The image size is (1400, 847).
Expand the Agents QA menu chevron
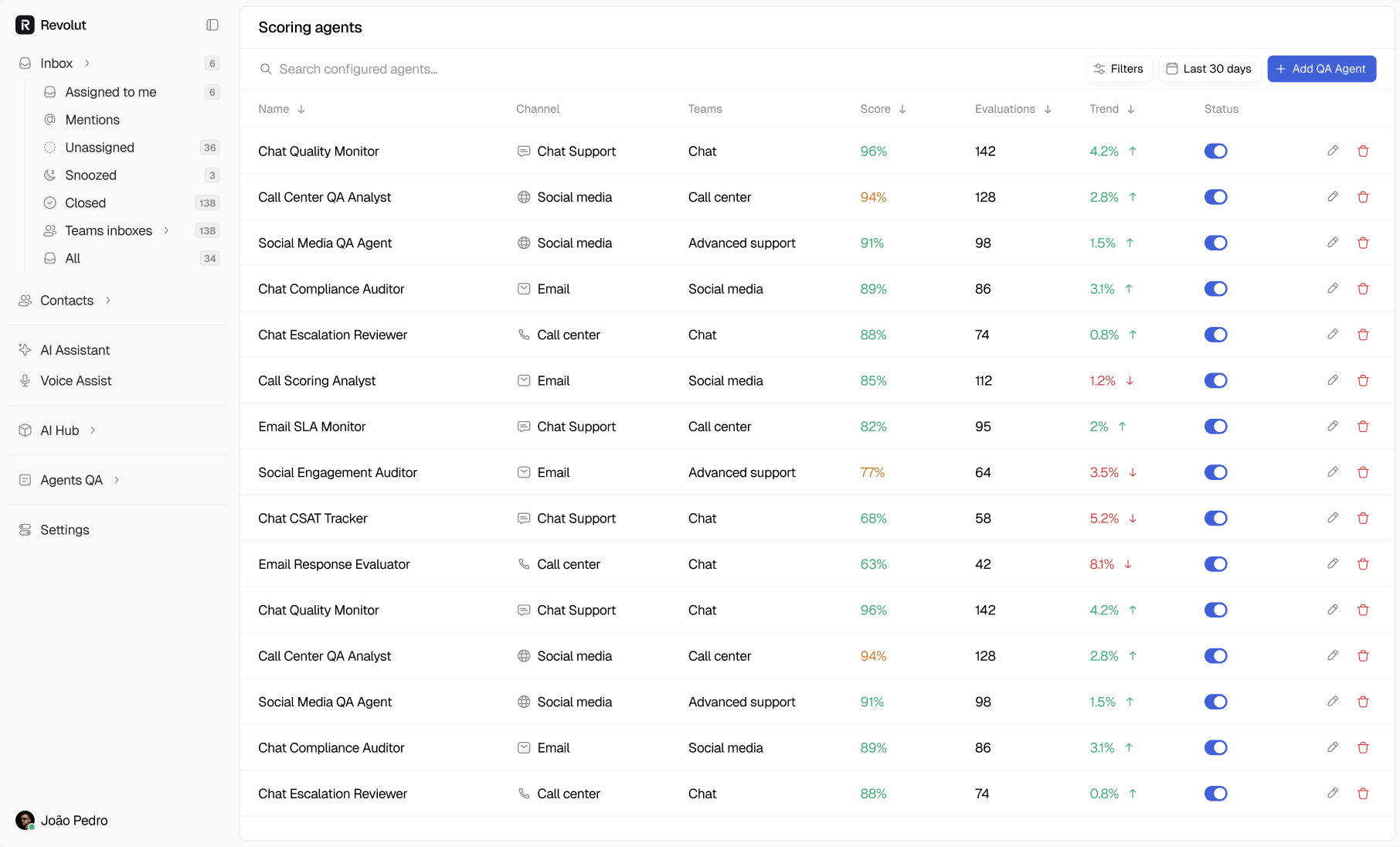point(117,480)
